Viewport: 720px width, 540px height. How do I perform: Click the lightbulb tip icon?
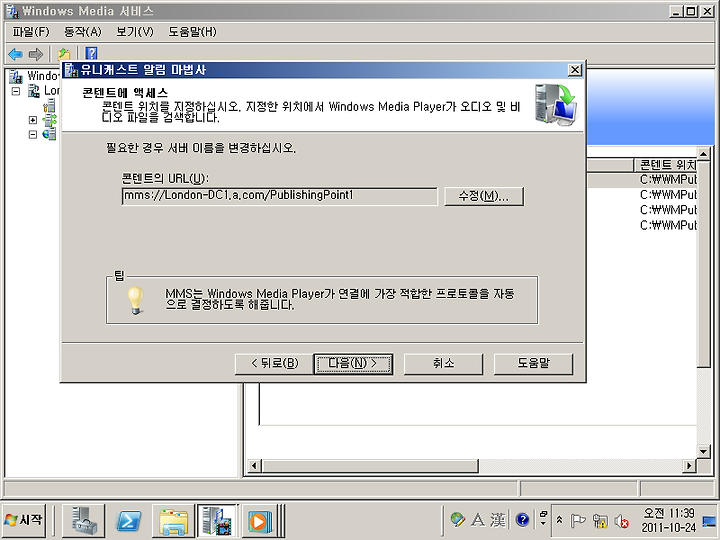pyautogui.click(x=135, y=300)
